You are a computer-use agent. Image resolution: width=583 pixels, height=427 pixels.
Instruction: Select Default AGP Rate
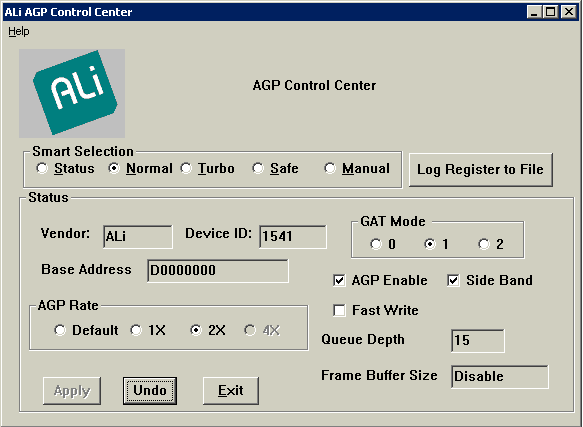click(x=86, y=330)
